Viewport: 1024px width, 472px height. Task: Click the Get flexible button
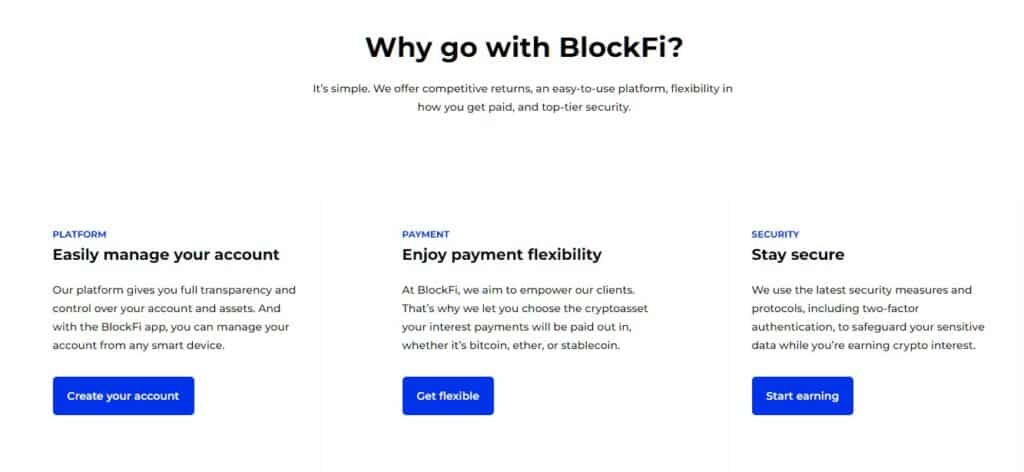448,396
